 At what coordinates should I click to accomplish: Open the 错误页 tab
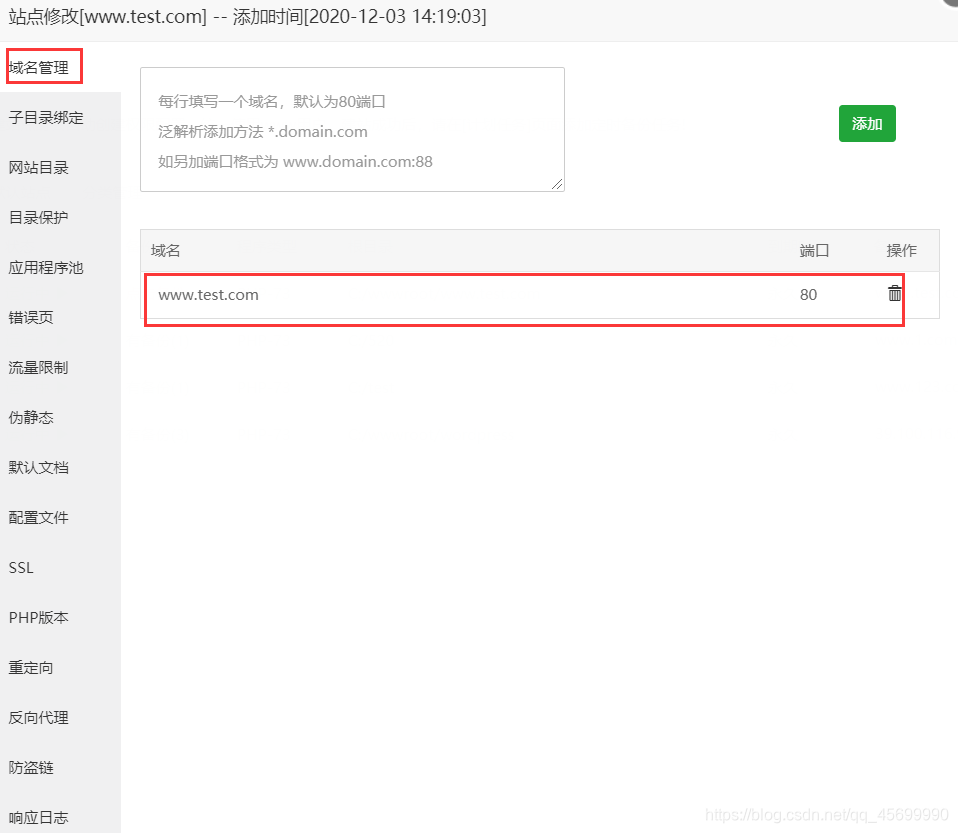[x=31, y=318]
